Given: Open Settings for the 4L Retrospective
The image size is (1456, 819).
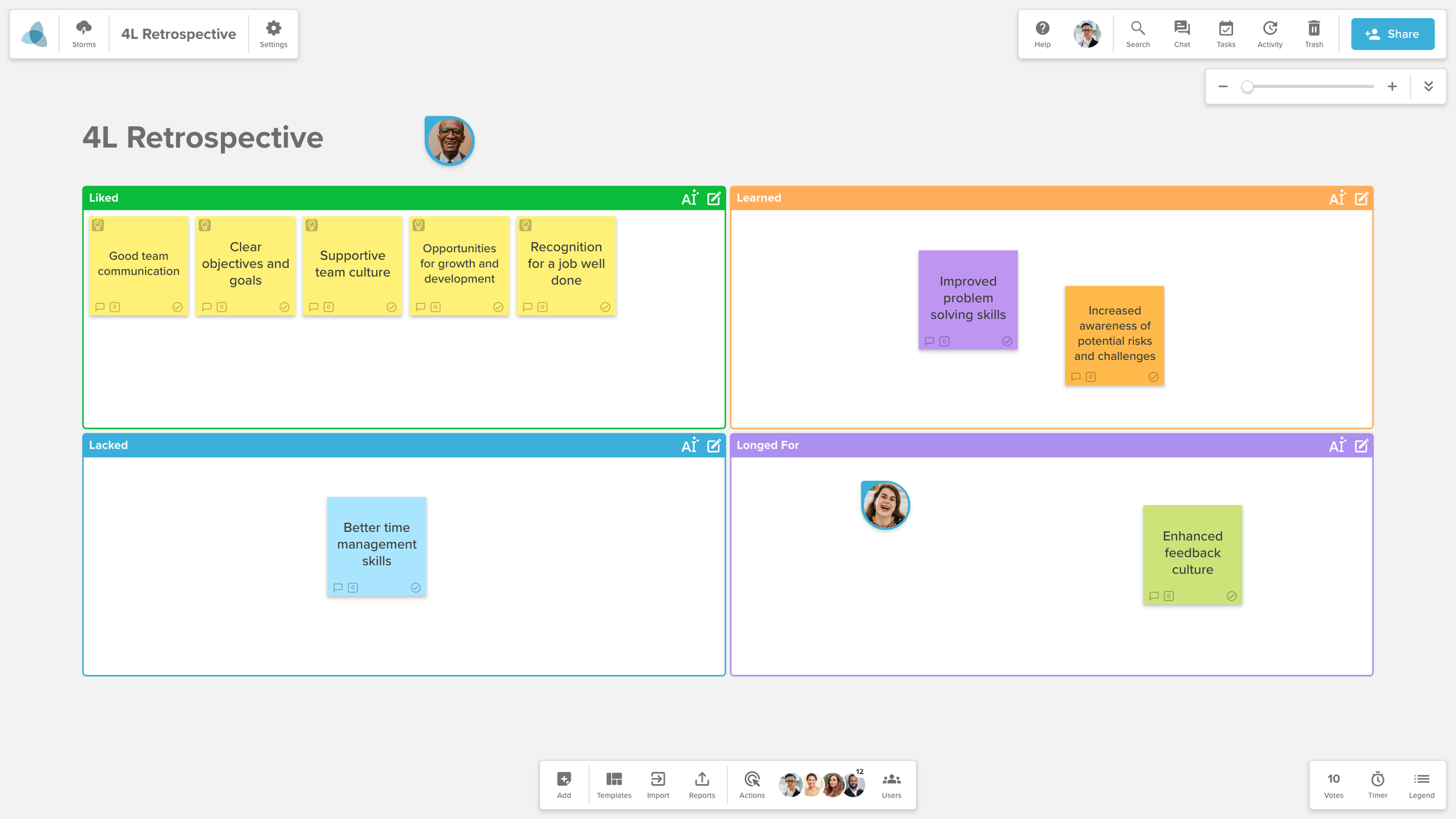Looking at the screenshot, I should [x=273, y=33].
